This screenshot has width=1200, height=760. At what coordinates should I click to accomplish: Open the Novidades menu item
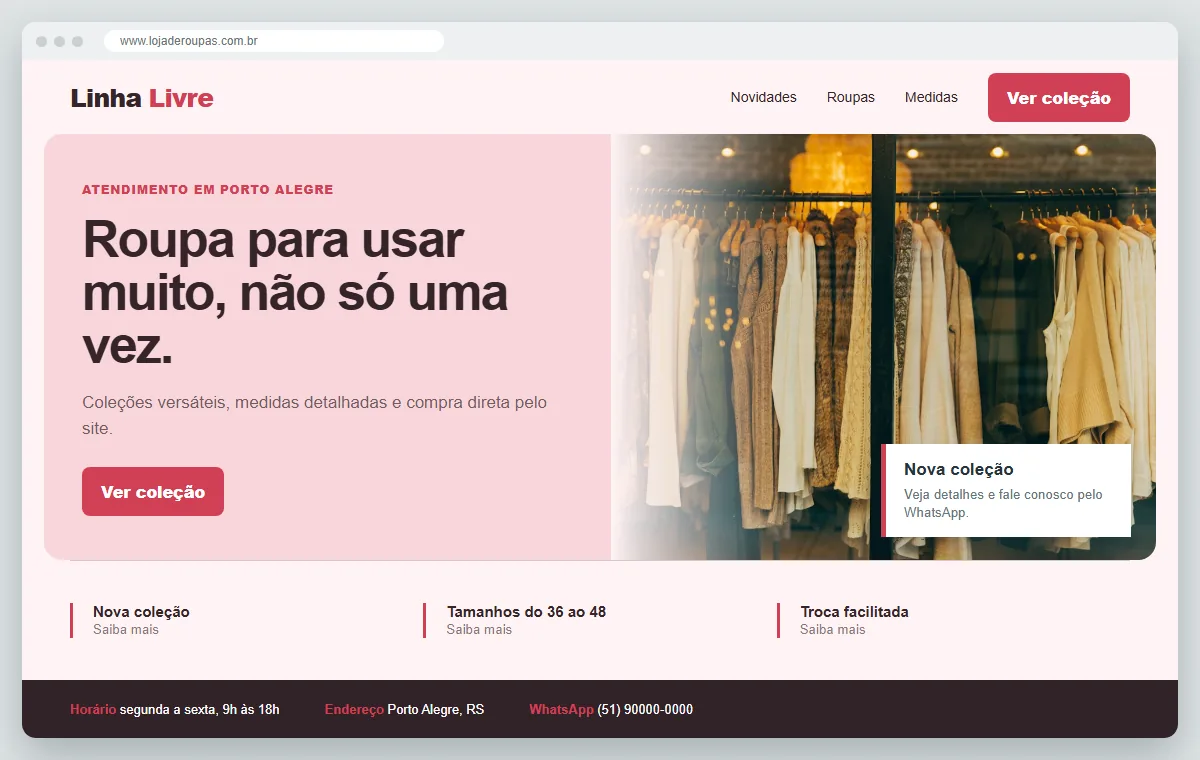tap(763, 97)
